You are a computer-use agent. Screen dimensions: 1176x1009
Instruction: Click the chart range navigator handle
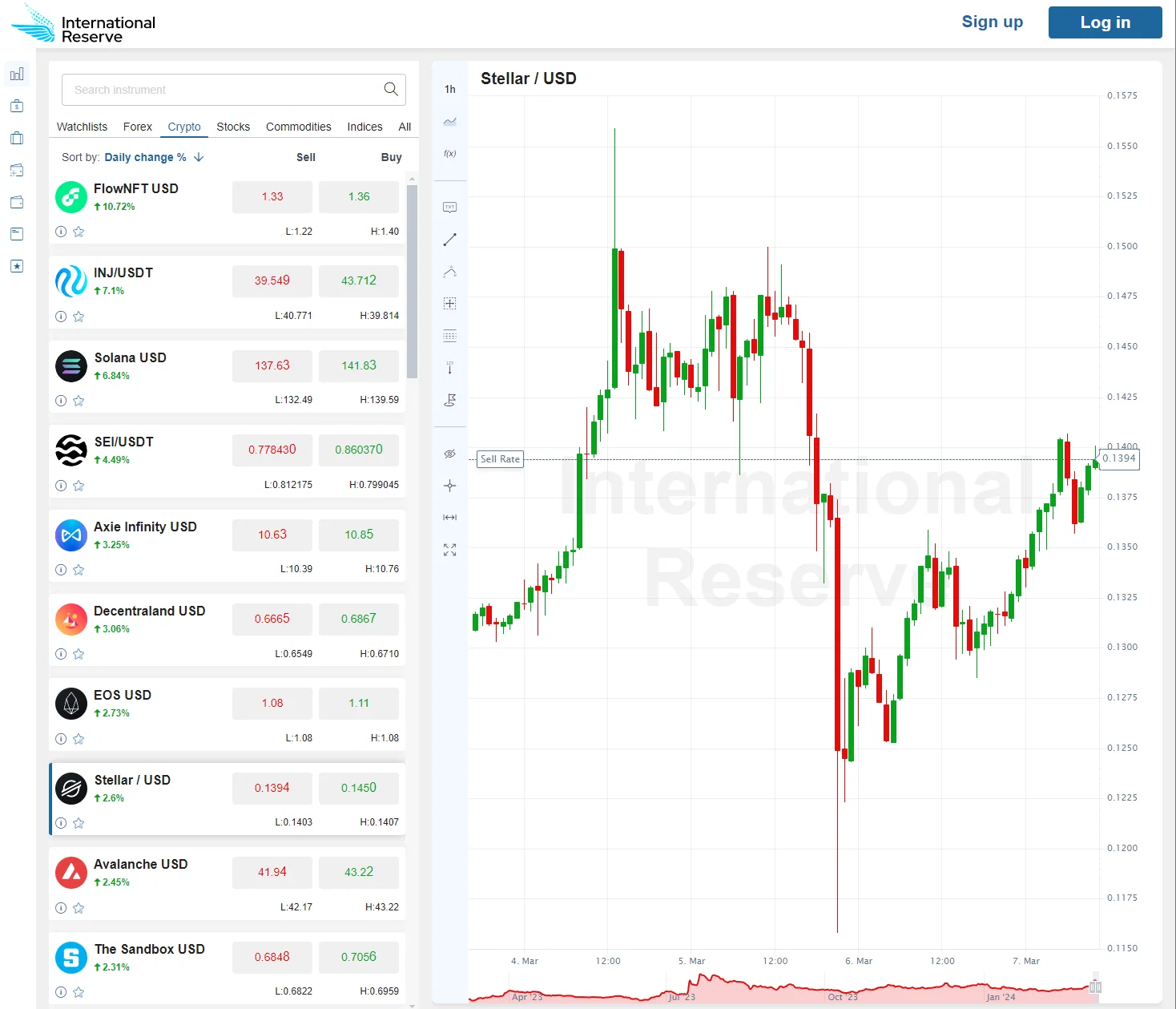(1095, 987)
